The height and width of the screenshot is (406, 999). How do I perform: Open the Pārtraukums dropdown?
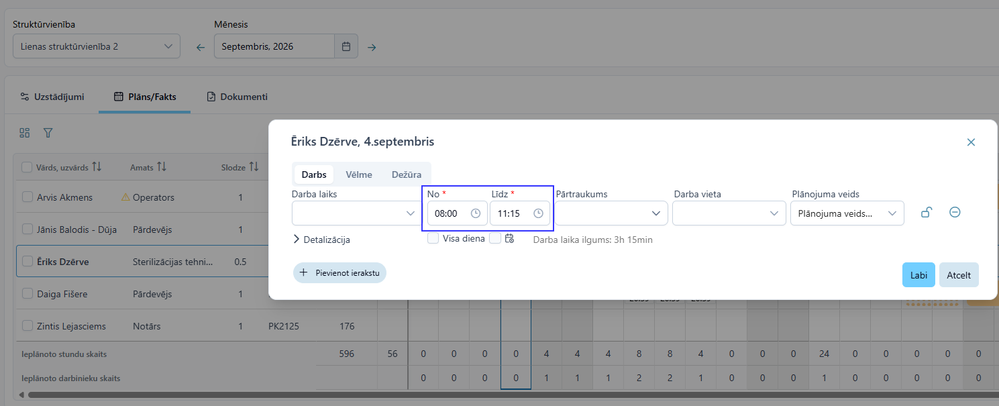coord(611,214)
